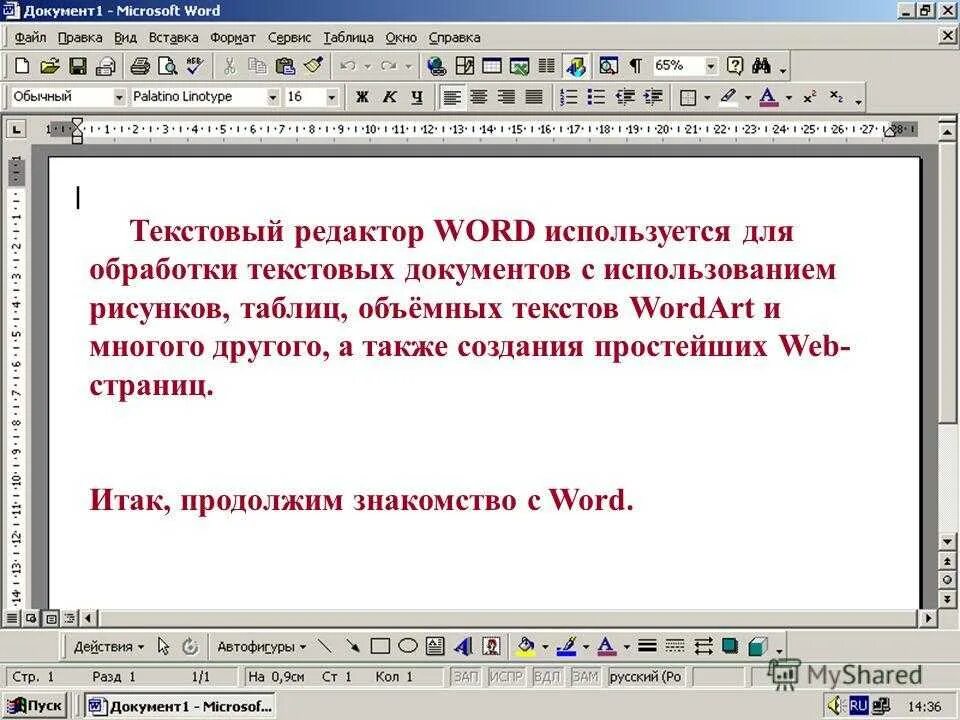Image resolution: width=960 pixels, height=720 pixels.
Task: Insert clip art from the drawing toolbar
Action: click(x=492, y=646)
